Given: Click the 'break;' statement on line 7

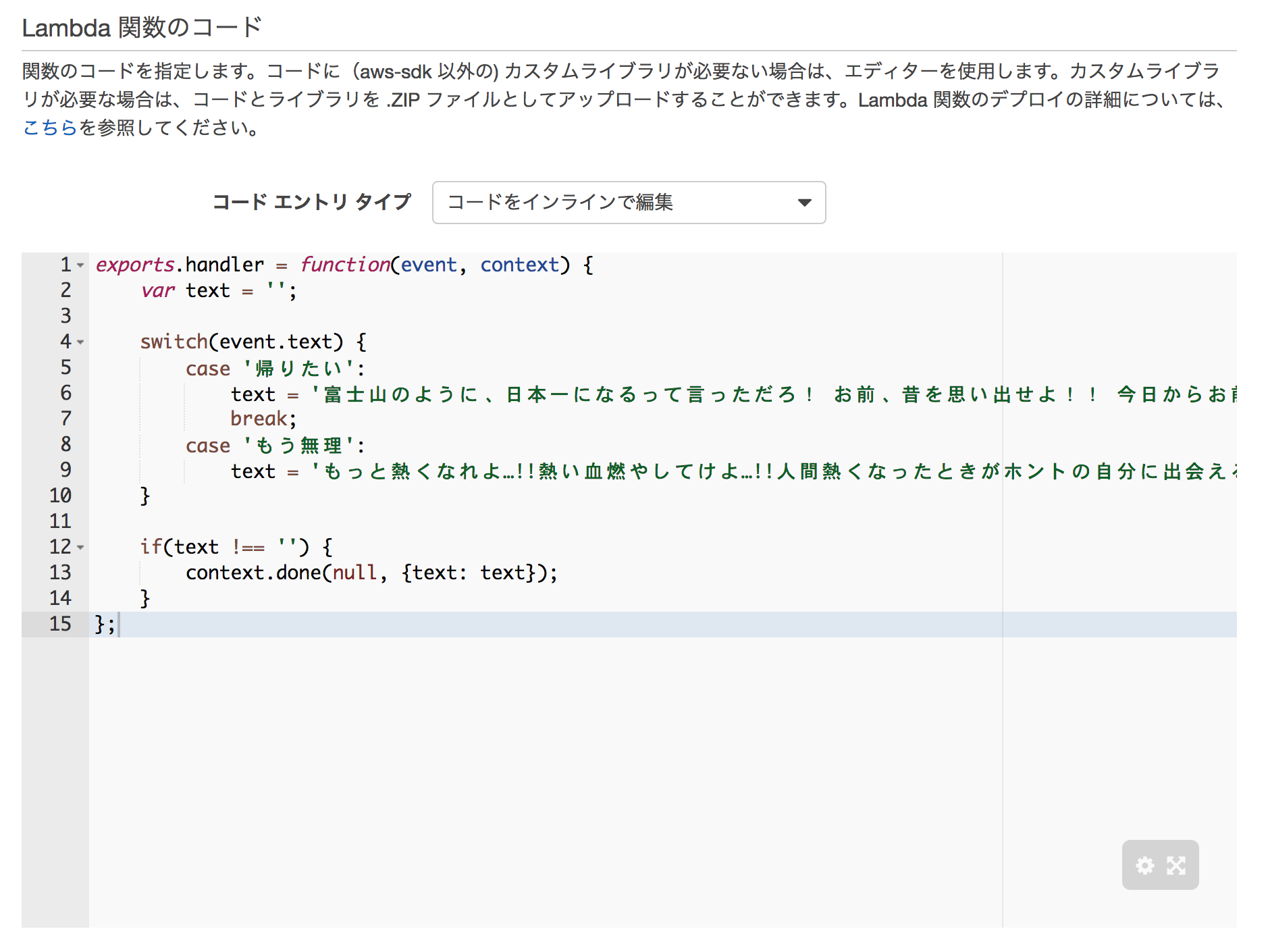Looking at the screenshot, I should (x=264, y=419).
